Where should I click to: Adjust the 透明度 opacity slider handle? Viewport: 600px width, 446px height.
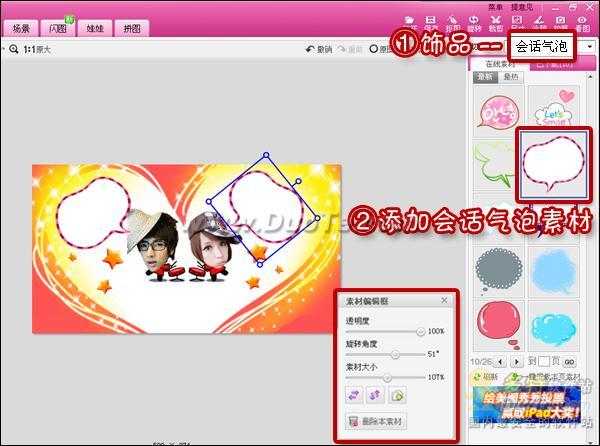coord(421,331)
